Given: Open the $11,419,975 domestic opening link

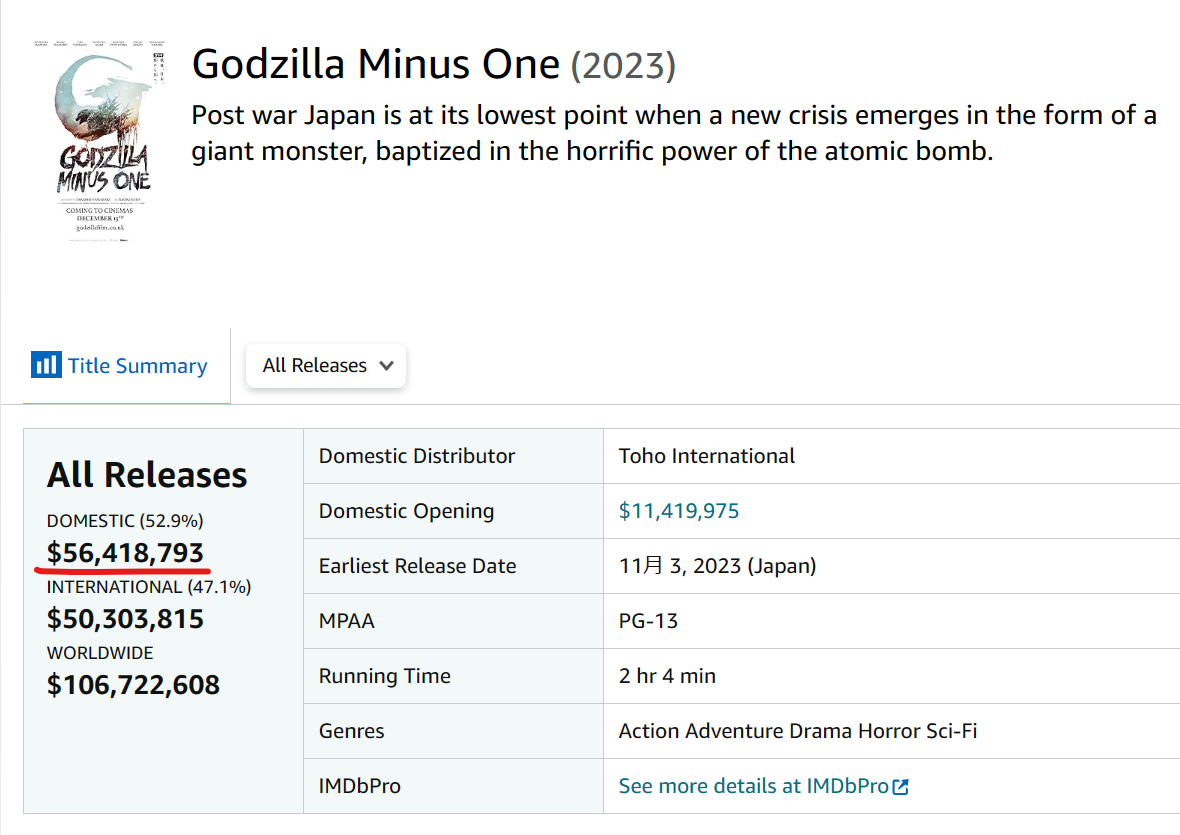Looking at the screenshot, I should pyautogui.click(x=679, y=511).
